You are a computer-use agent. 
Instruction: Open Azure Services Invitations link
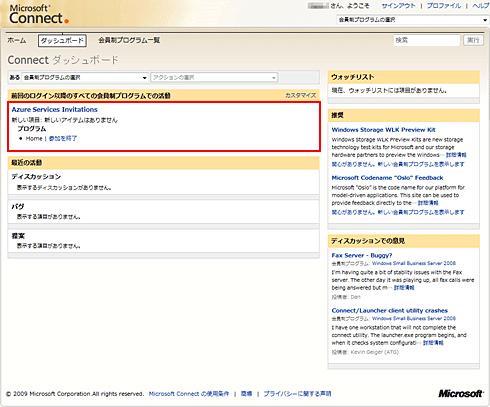point(55,110)
